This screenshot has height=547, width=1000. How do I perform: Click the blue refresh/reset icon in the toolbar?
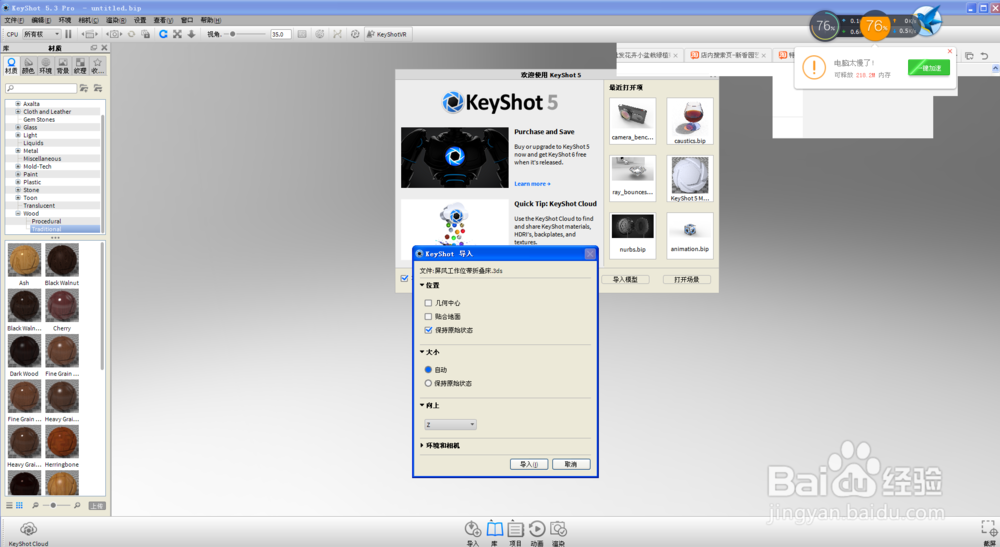click(x=163, y=34)
